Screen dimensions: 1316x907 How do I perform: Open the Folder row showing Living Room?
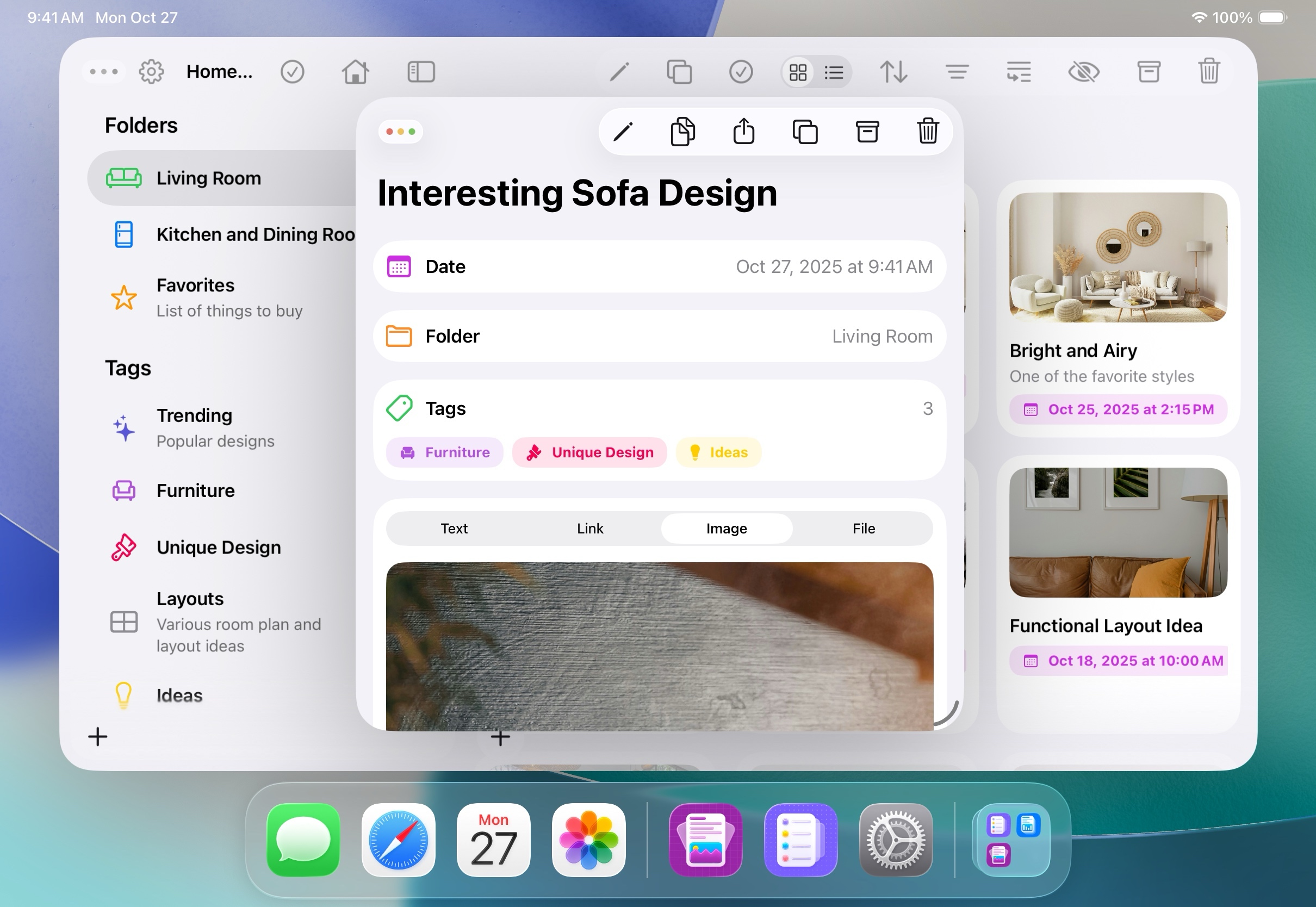click(659, 337)
